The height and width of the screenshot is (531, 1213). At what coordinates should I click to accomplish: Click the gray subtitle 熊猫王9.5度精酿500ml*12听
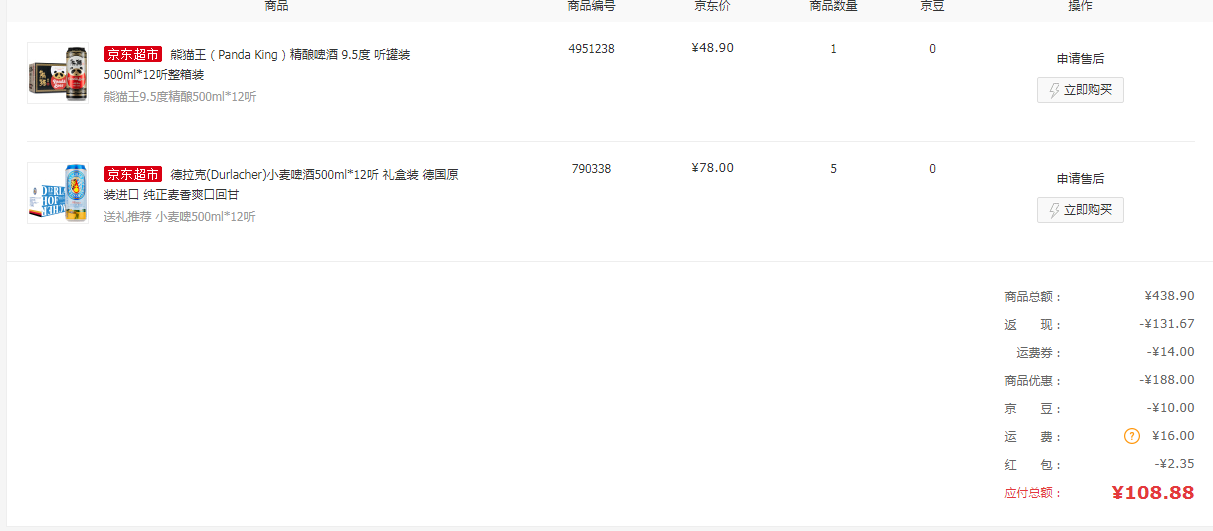coord(180,97)
